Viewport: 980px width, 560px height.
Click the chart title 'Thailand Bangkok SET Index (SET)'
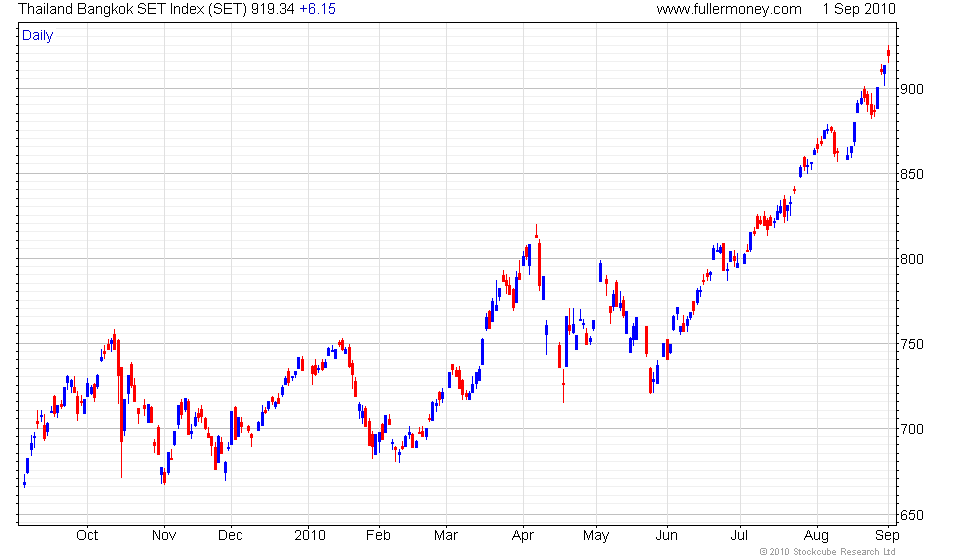click(132, 9)
